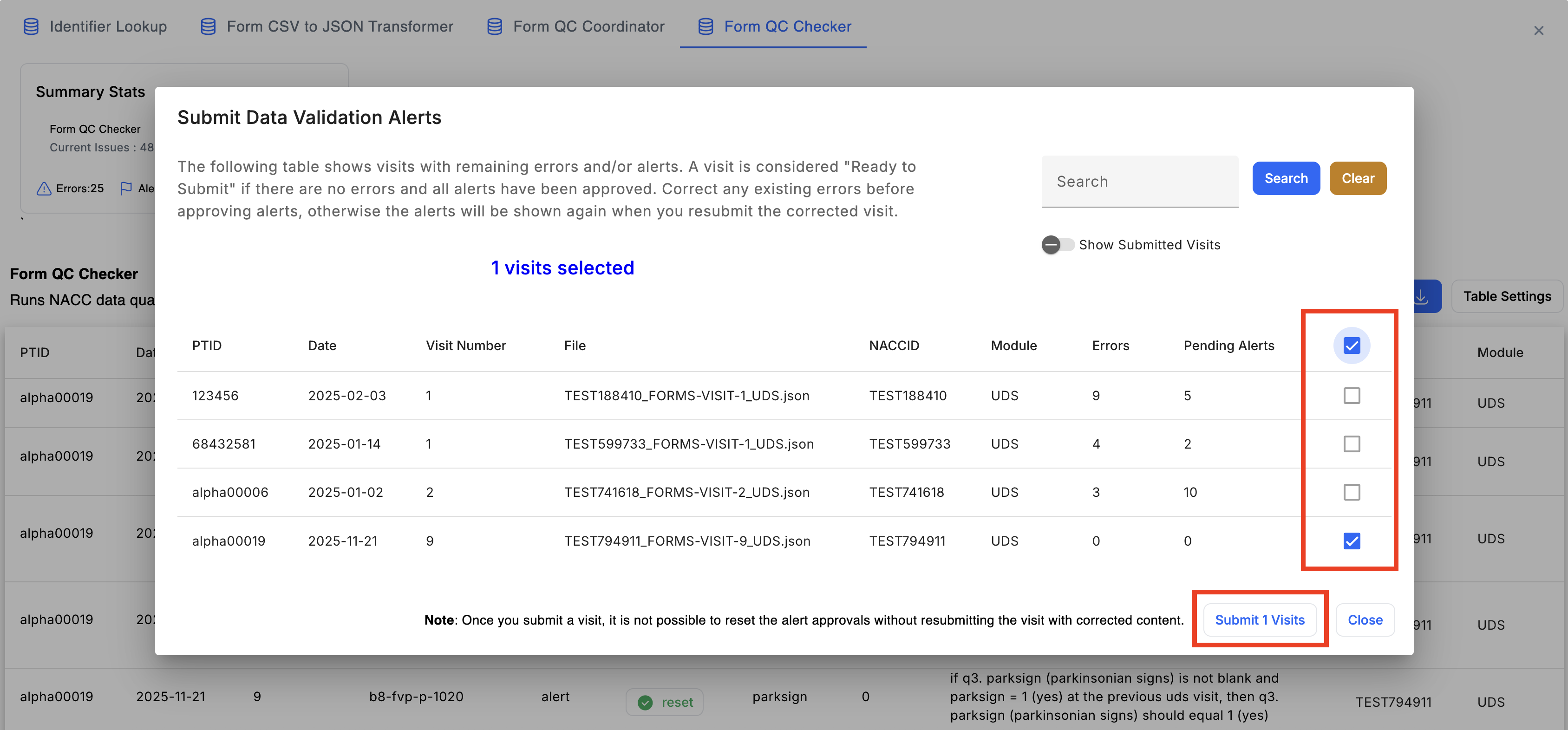The height and width of the screenshot is (730, 1568).
Task: Click the database icon beside Form CSV to JSON Transformer
Action: 208,26
